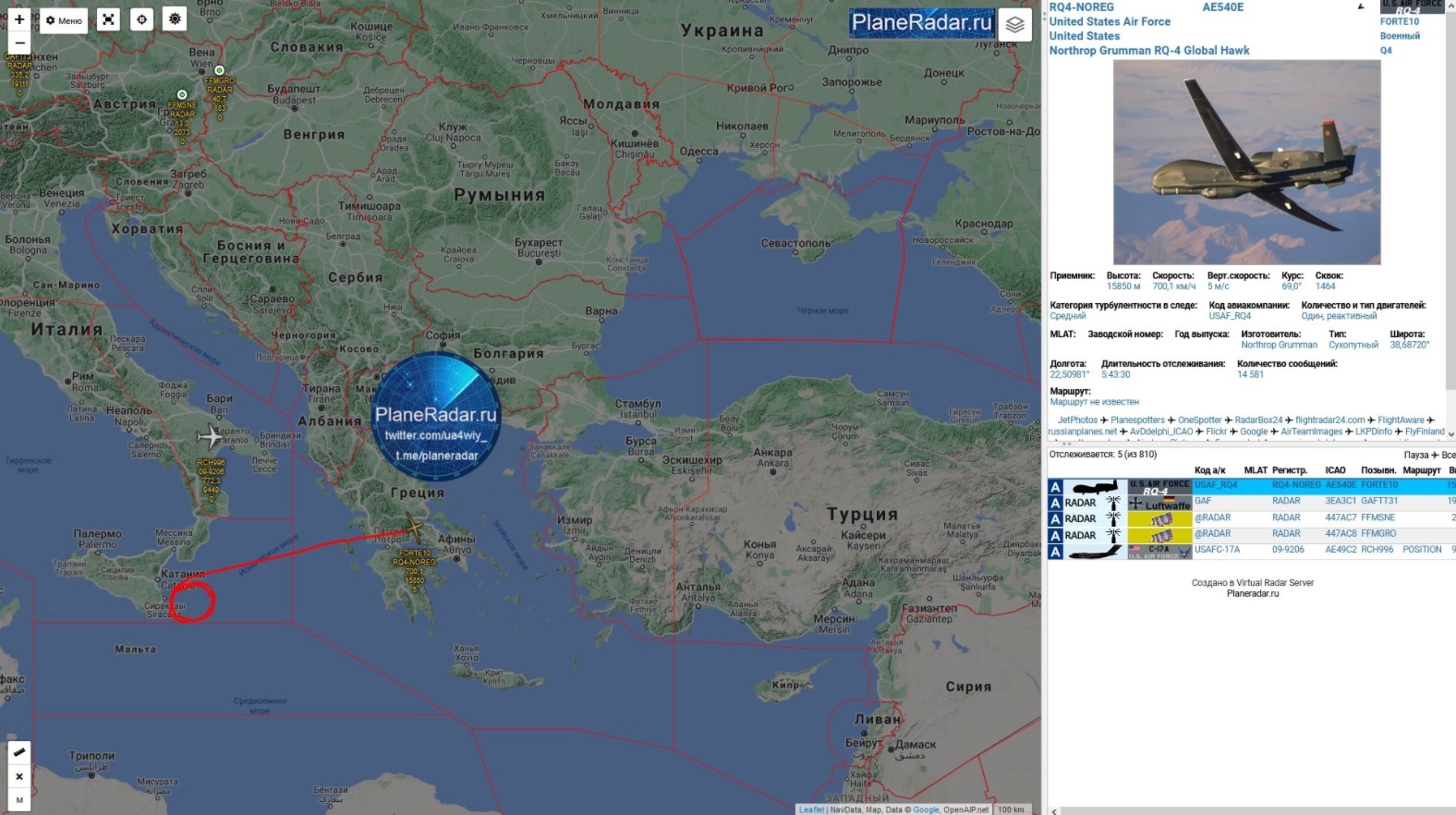This screenshot has width=1456, height=815.
Task: Select the FORTE10 row in aircraft list
Action: pyautogui.click(x=1251, y=485)
